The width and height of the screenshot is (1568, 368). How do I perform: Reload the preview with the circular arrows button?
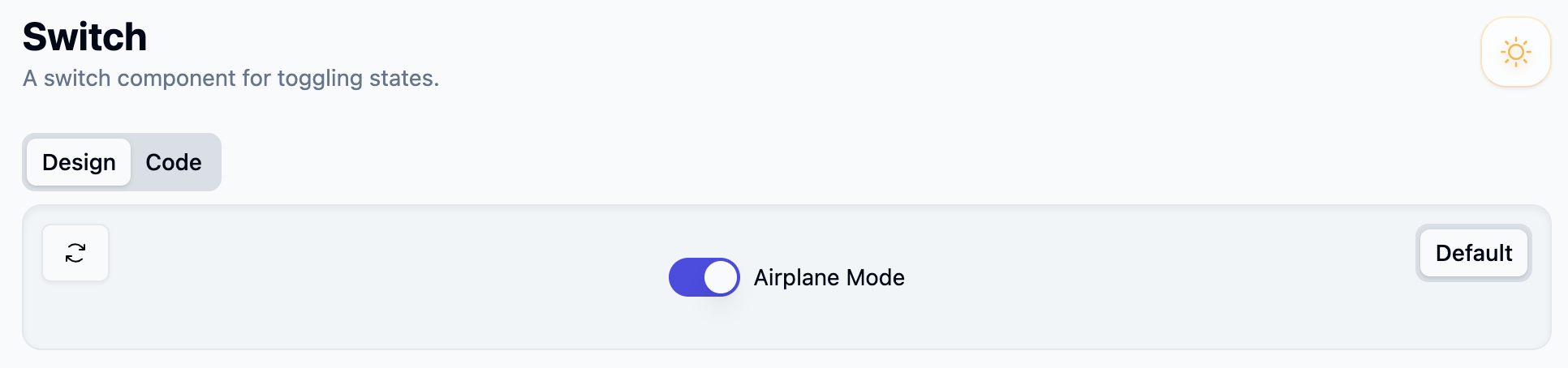(x=75, y=253)
